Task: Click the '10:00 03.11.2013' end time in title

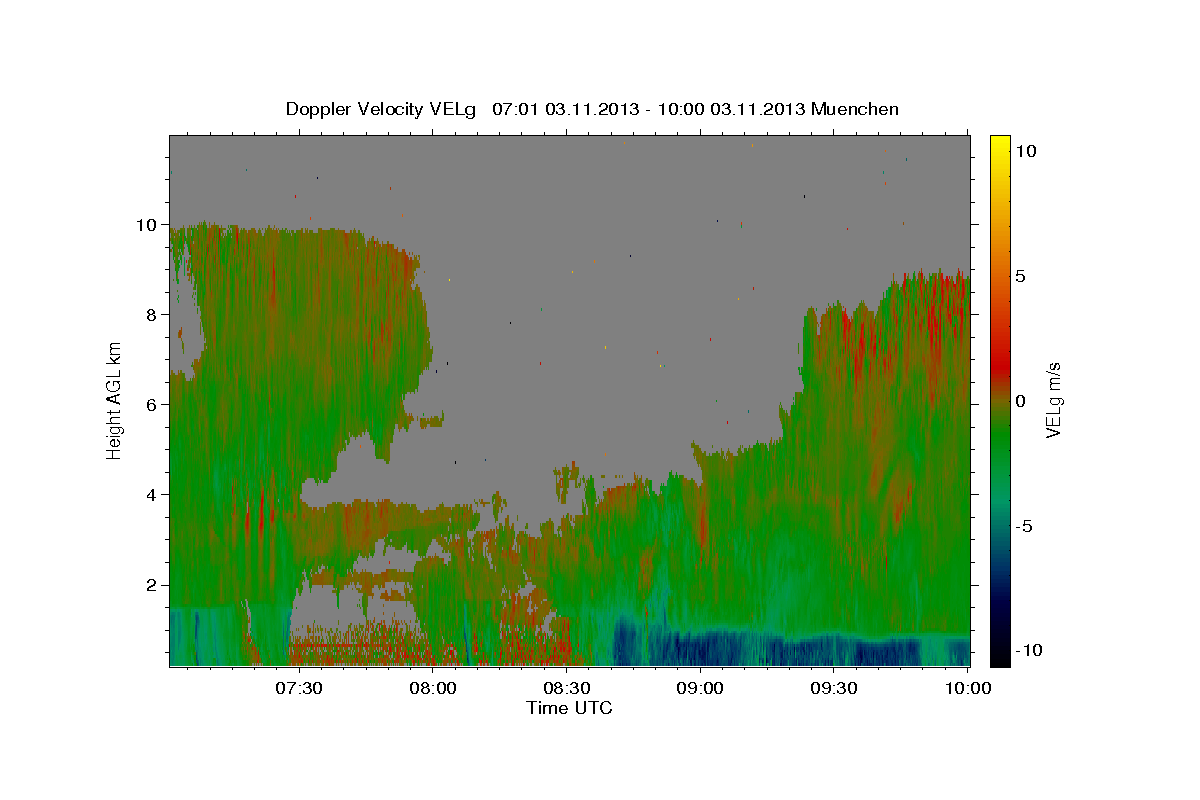Action: (x=731, y=109)
